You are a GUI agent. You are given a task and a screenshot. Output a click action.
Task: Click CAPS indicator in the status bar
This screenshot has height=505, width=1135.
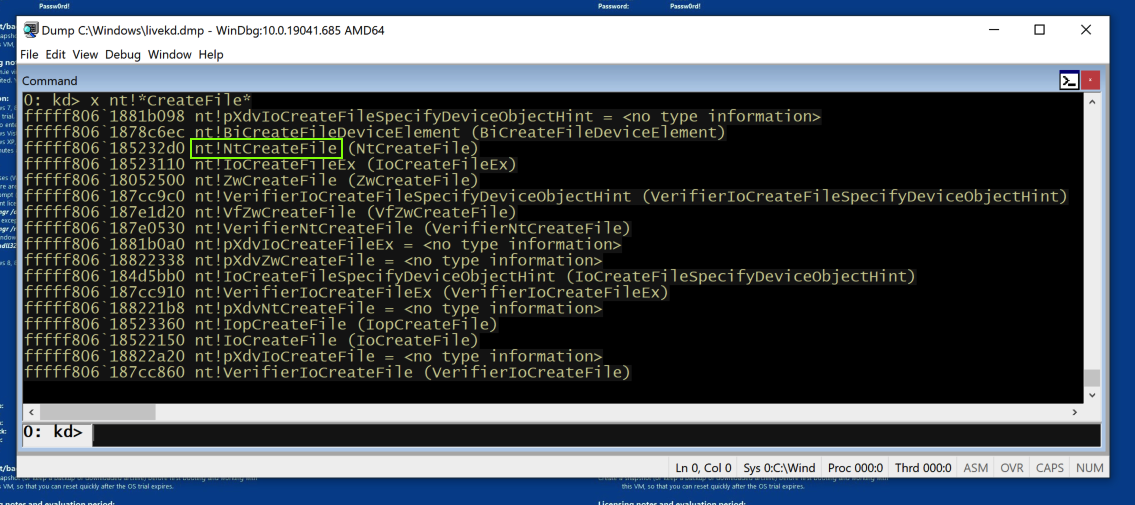pos(1049,468)
